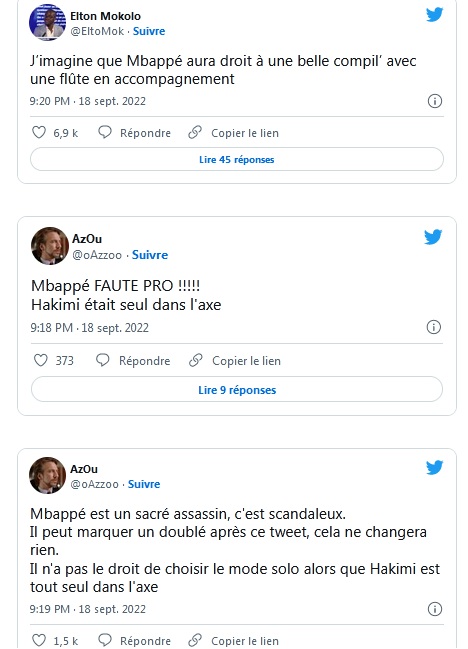Like the tweet with 1,5 k hearts
Screen dimensions: 468x649
coord(39,640)
